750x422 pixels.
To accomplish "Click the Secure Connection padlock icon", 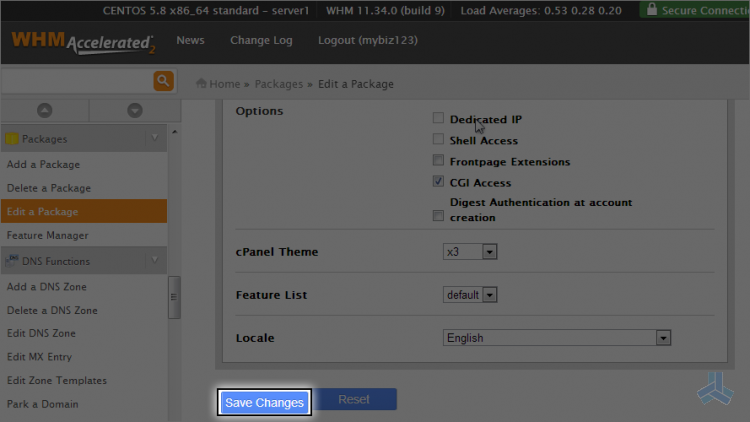I will (x=651, y=9).
